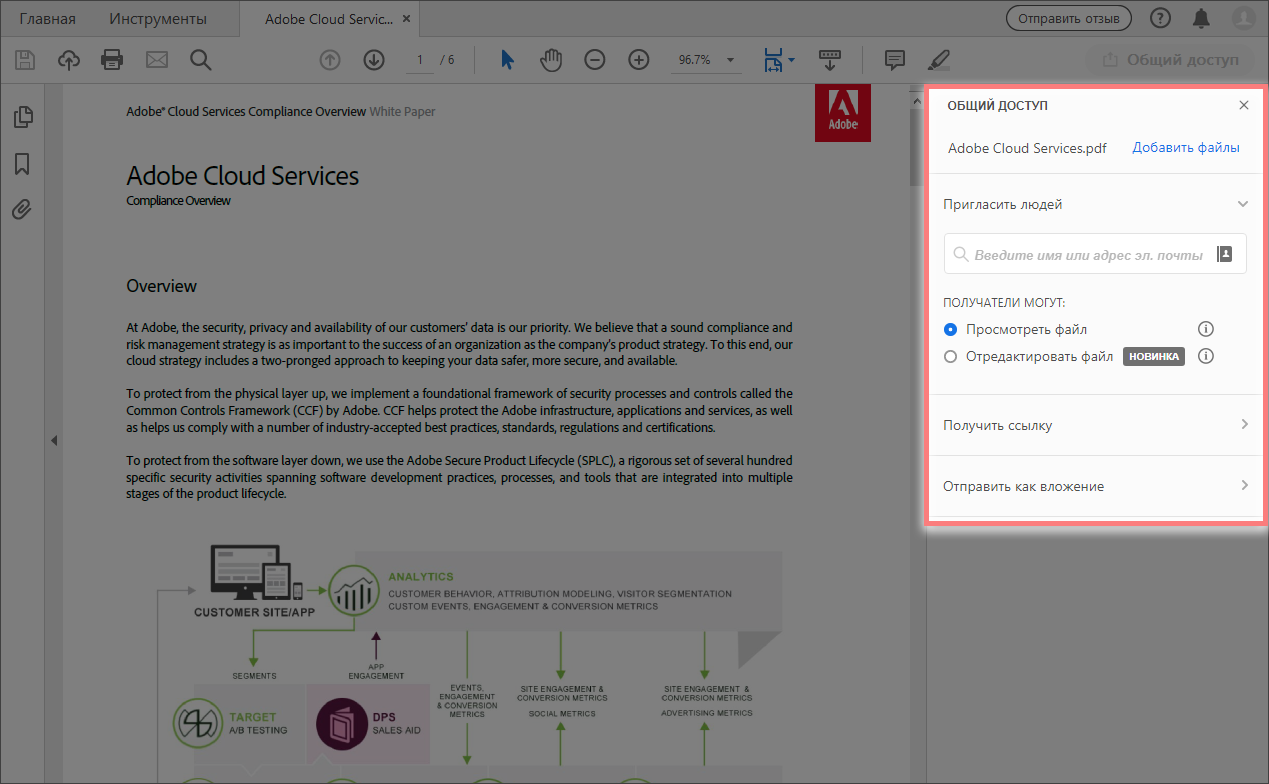Zoom out with minus icon

click(595, 60)
